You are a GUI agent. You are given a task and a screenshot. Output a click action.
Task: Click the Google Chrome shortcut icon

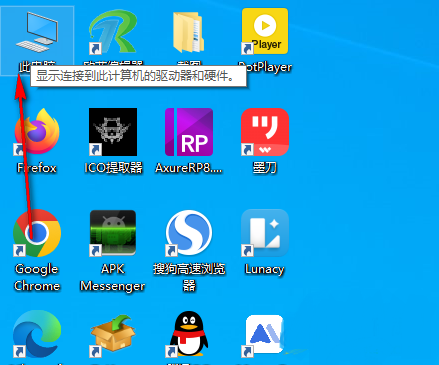(37, 233)
